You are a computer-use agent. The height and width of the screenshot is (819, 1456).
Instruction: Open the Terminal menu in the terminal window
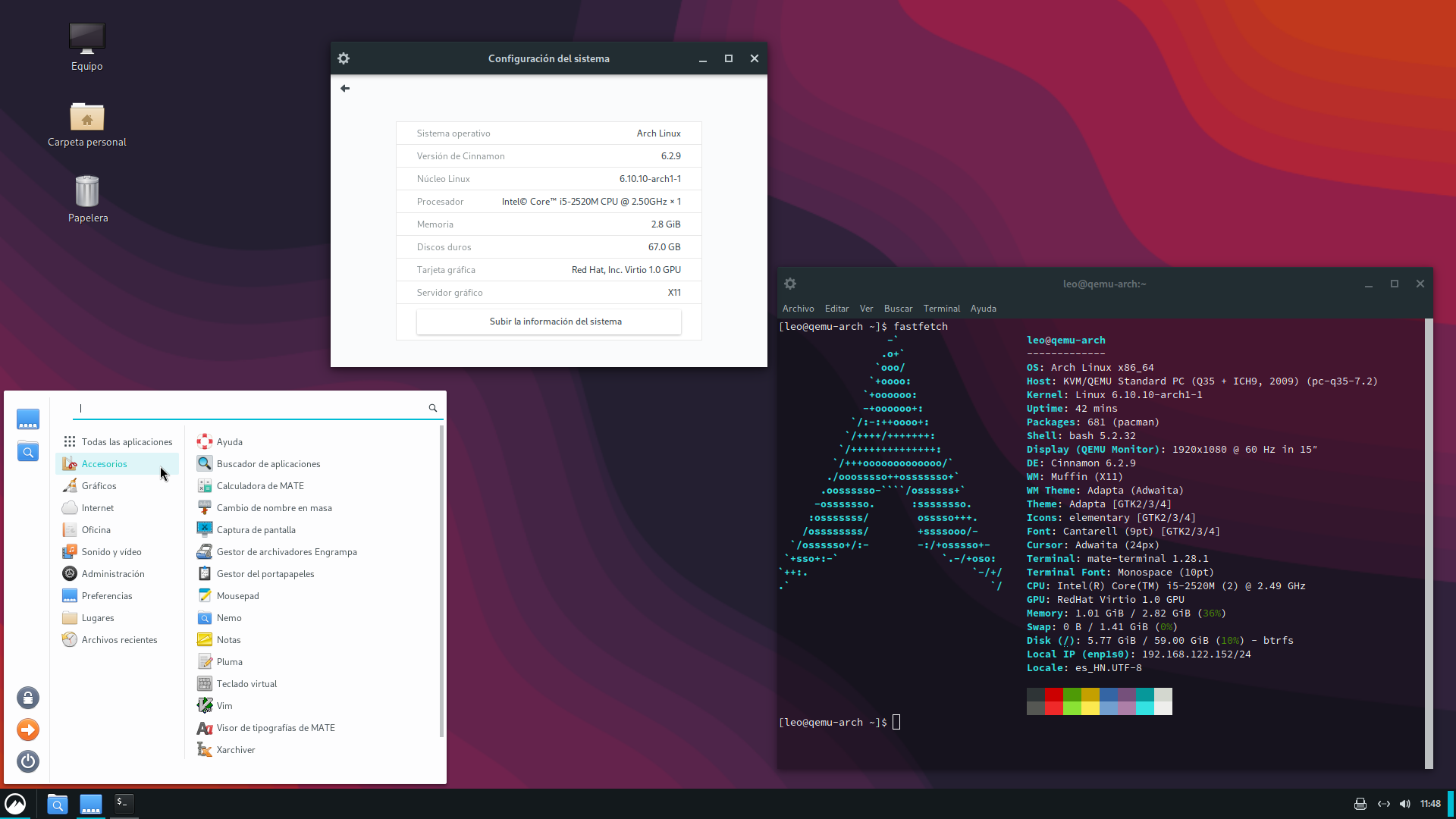pos(941,309)
